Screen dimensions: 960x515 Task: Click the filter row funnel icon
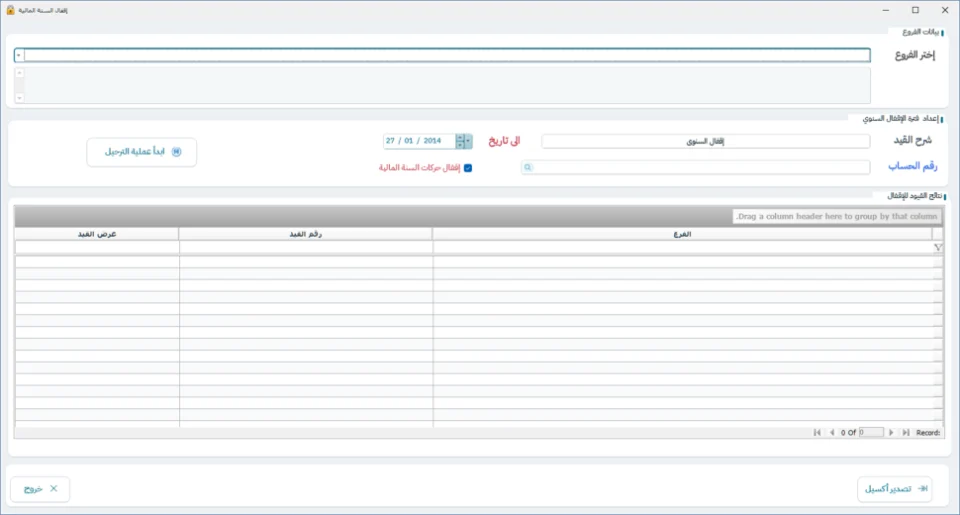pyautogui.click(x=937, y=247)
